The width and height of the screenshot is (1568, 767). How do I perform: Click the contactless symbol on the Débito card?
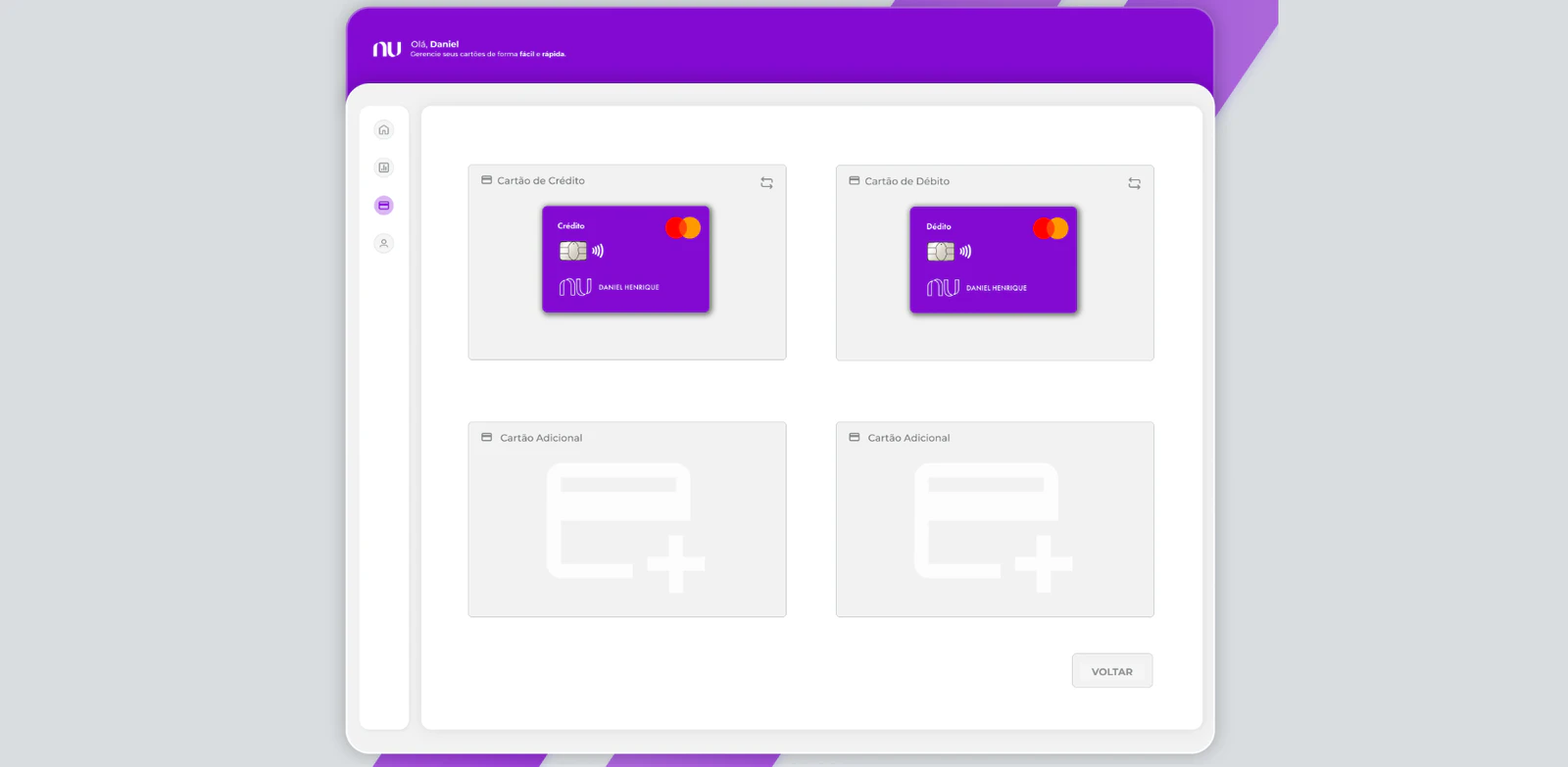(x=965, y=252)
